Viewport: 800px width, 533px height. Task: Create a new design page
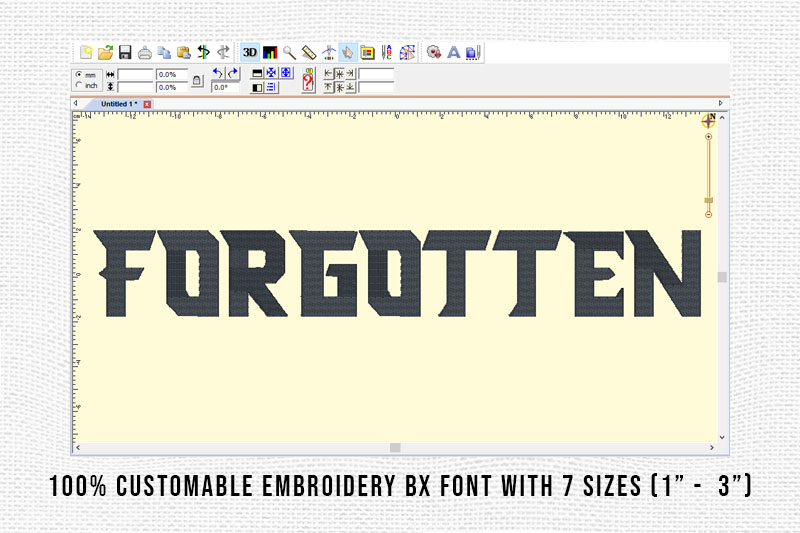[86, 52]
